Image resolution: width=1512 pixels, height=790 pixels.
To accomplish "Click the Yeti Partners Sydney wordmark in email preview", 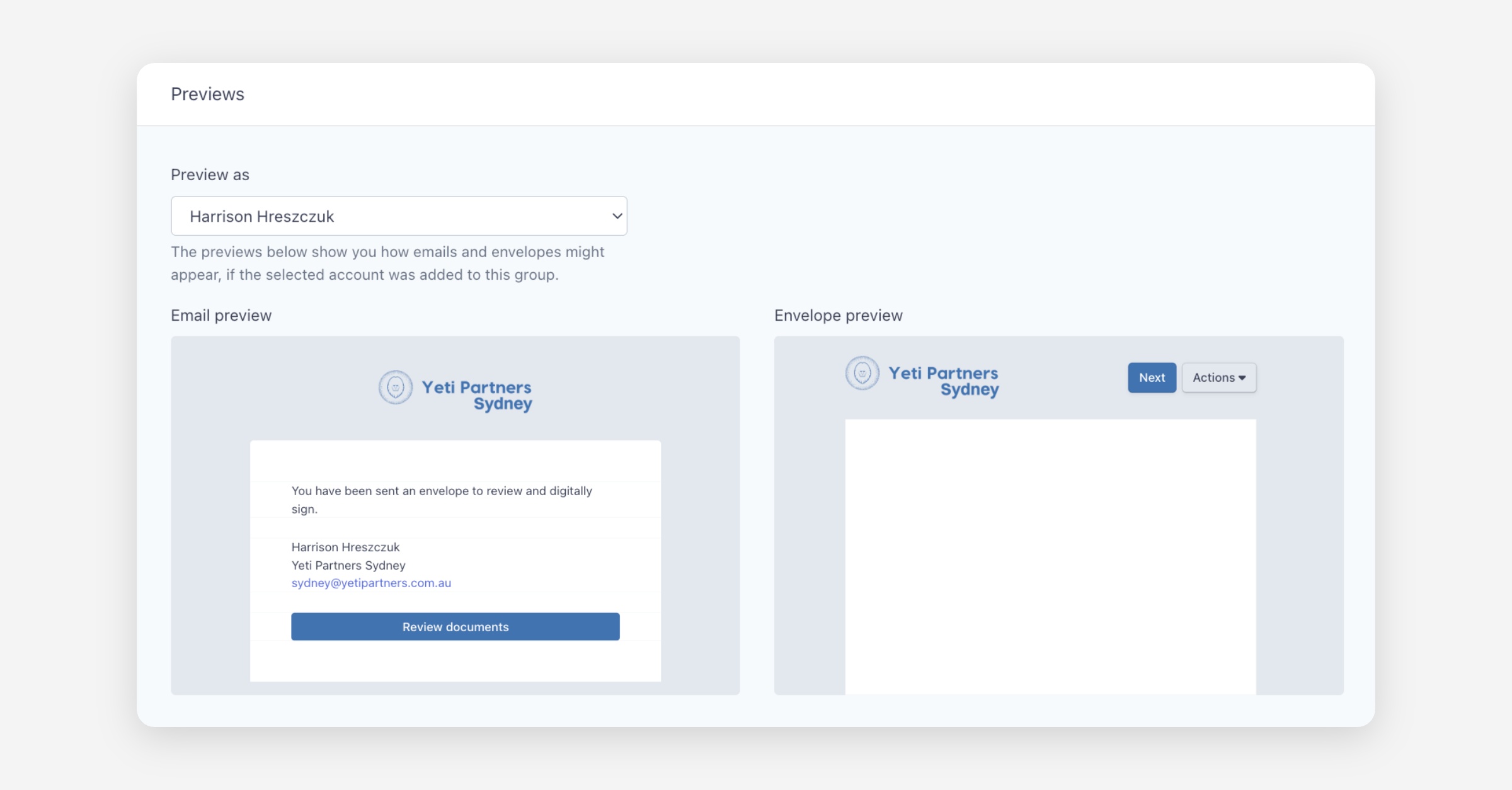I will (477, 396).
